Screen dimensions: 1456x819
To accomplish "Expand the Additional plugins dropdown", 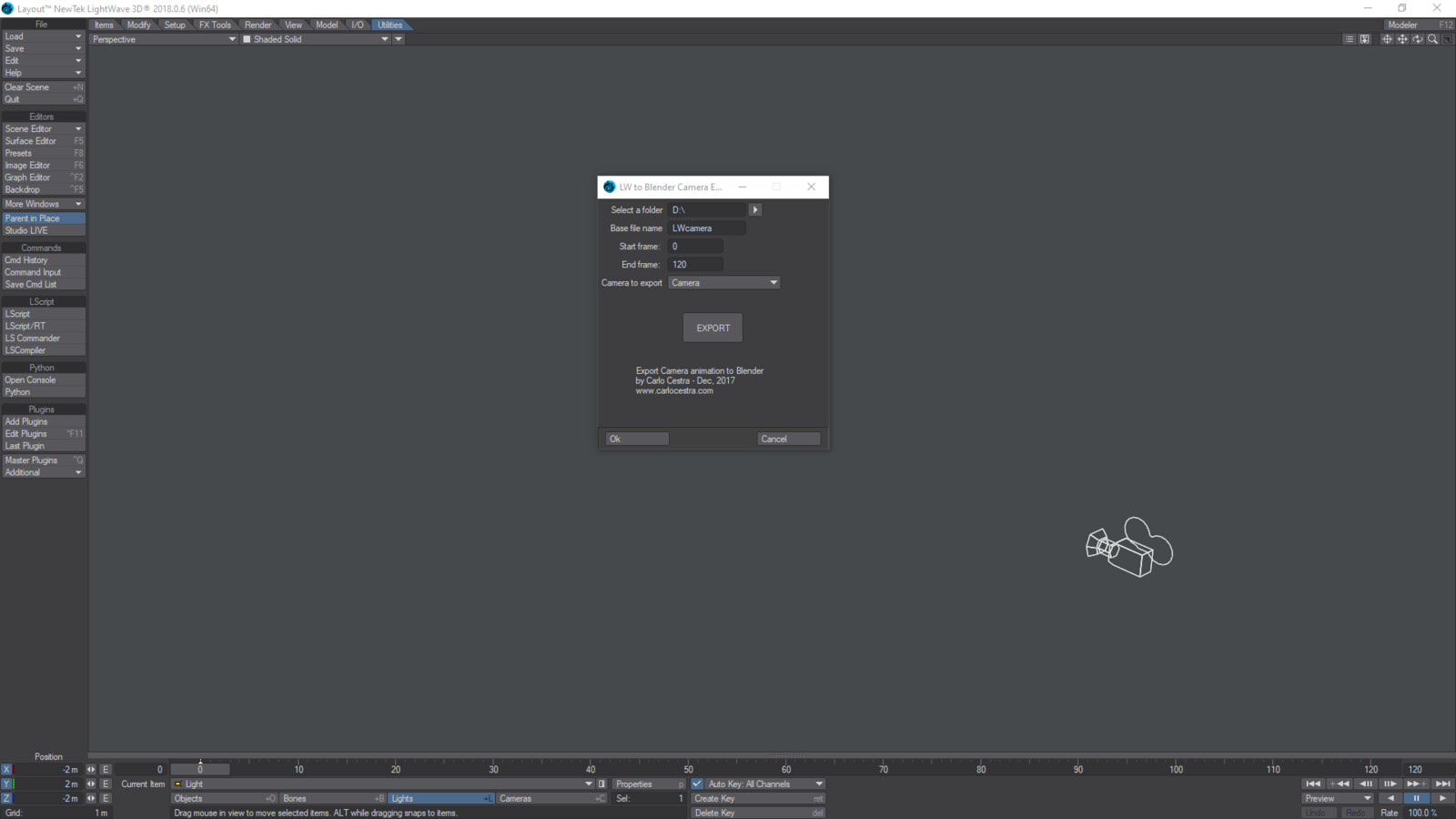I will (x=43, y=472).
